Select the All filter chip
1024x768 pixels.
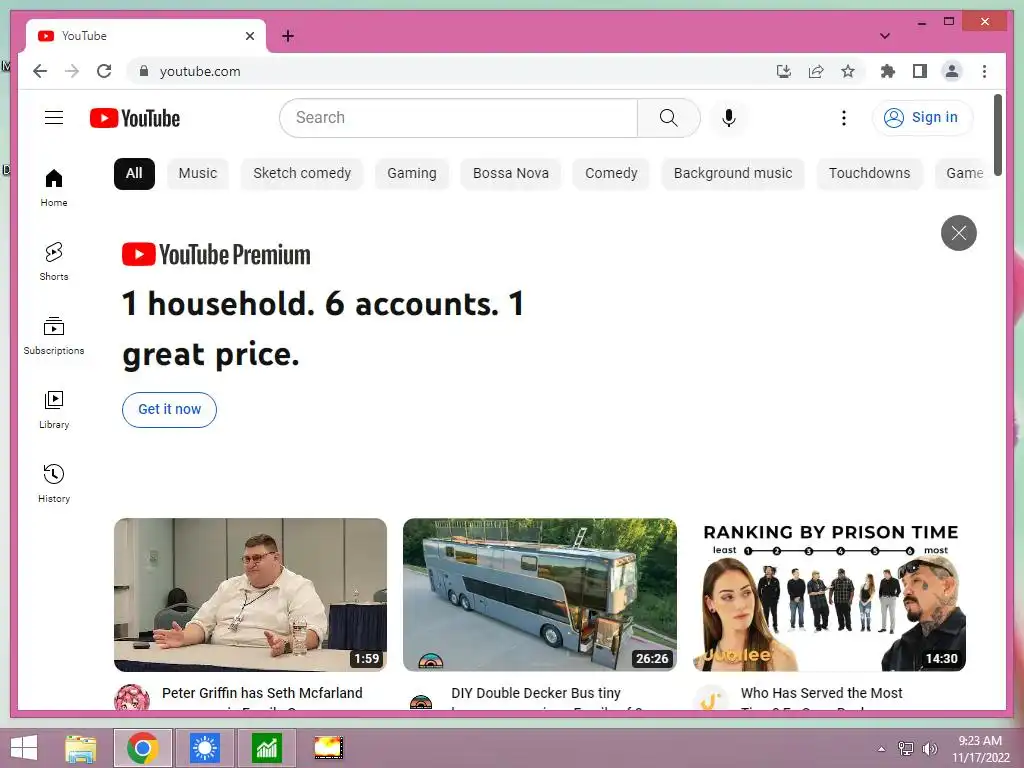[134, 174]
